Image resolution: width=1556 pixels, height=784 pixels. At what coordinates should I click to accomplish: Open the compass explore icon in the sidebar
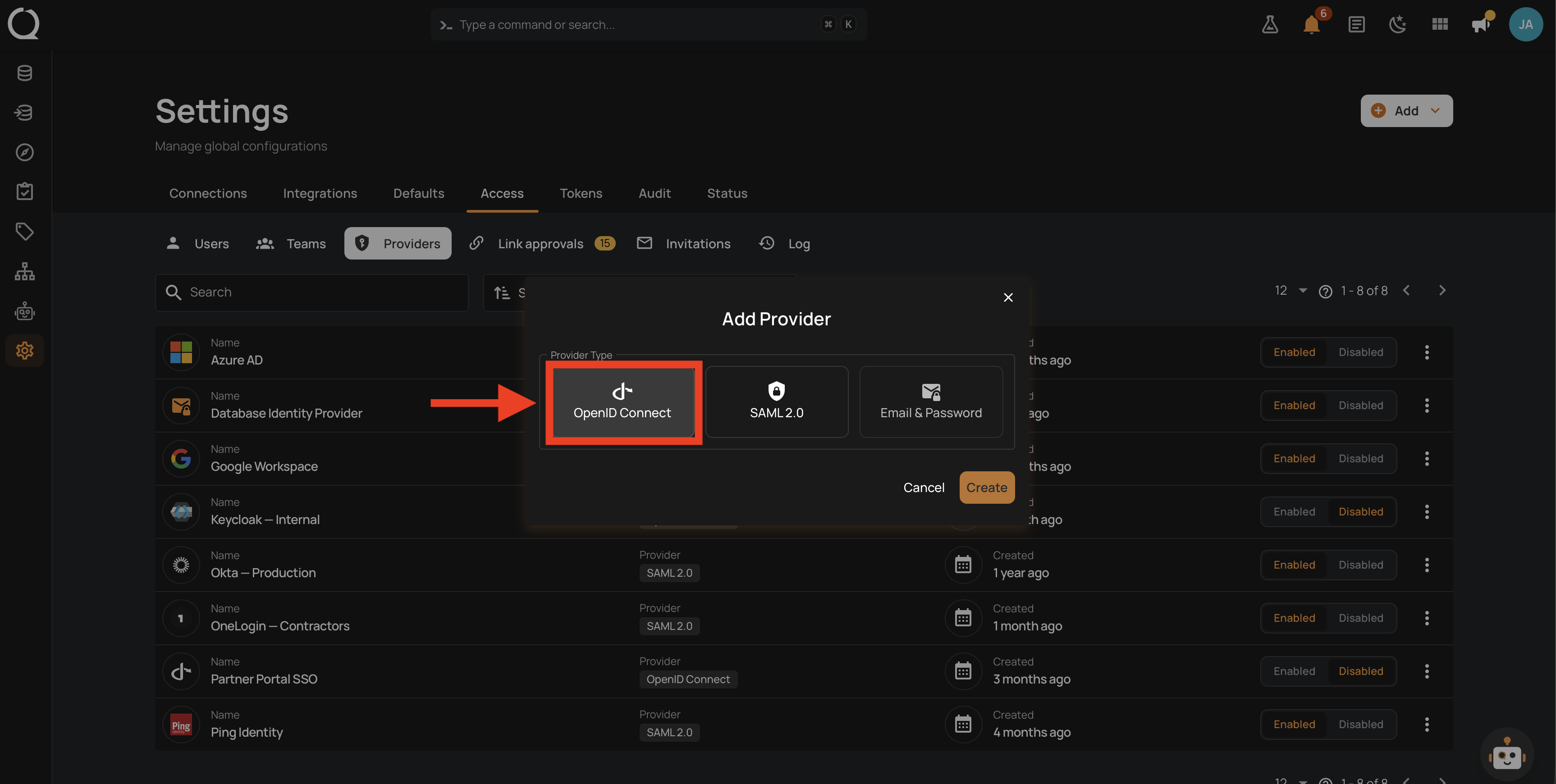click(25, 152)
